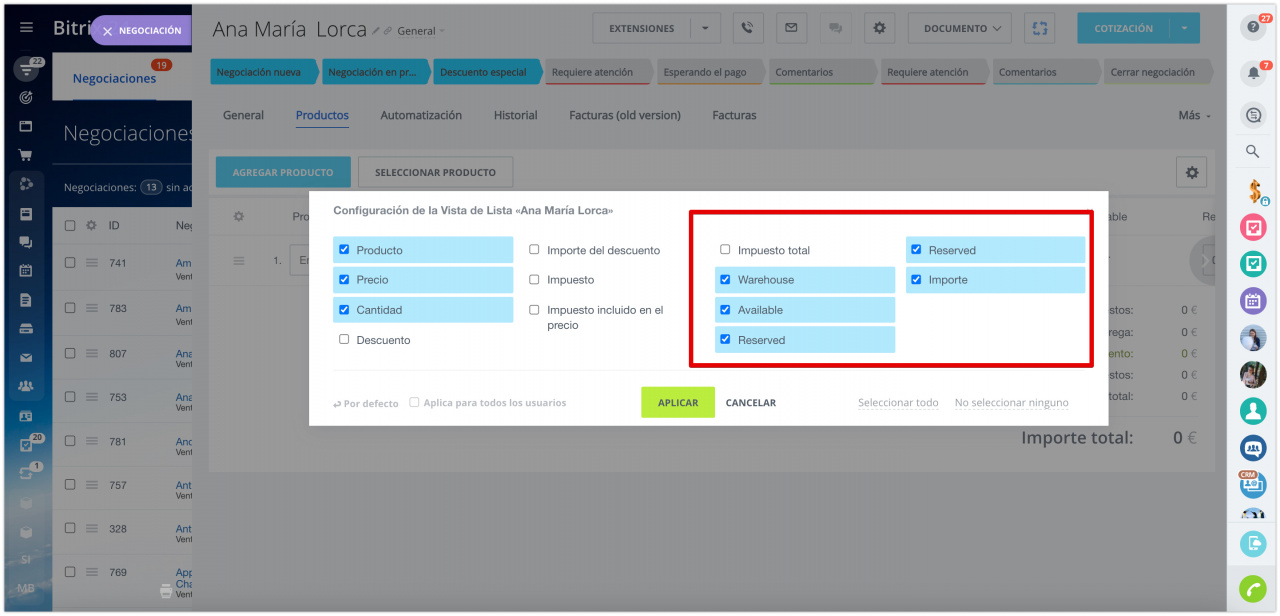Select the Descuento especial stage
This screenshot has width=1280, height=616.
coord(486,72)
